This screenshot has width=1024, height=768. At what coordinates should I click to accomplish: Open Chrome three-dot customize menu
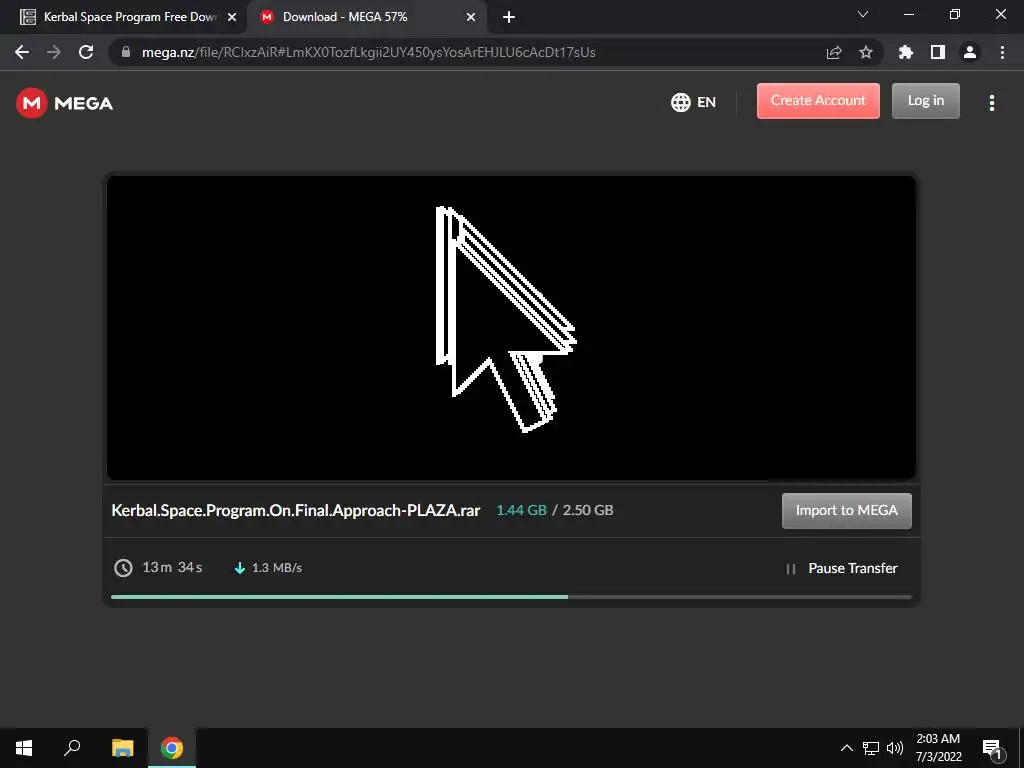pyautogui.click(x=1002, y=52)
